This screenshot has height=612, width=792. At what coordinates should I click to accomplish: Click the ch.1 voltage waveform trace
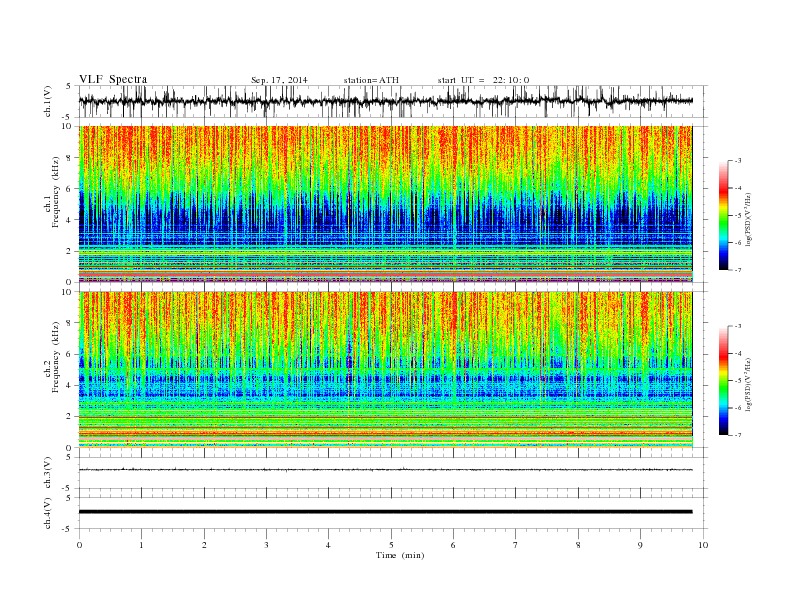tap(386, 101)
